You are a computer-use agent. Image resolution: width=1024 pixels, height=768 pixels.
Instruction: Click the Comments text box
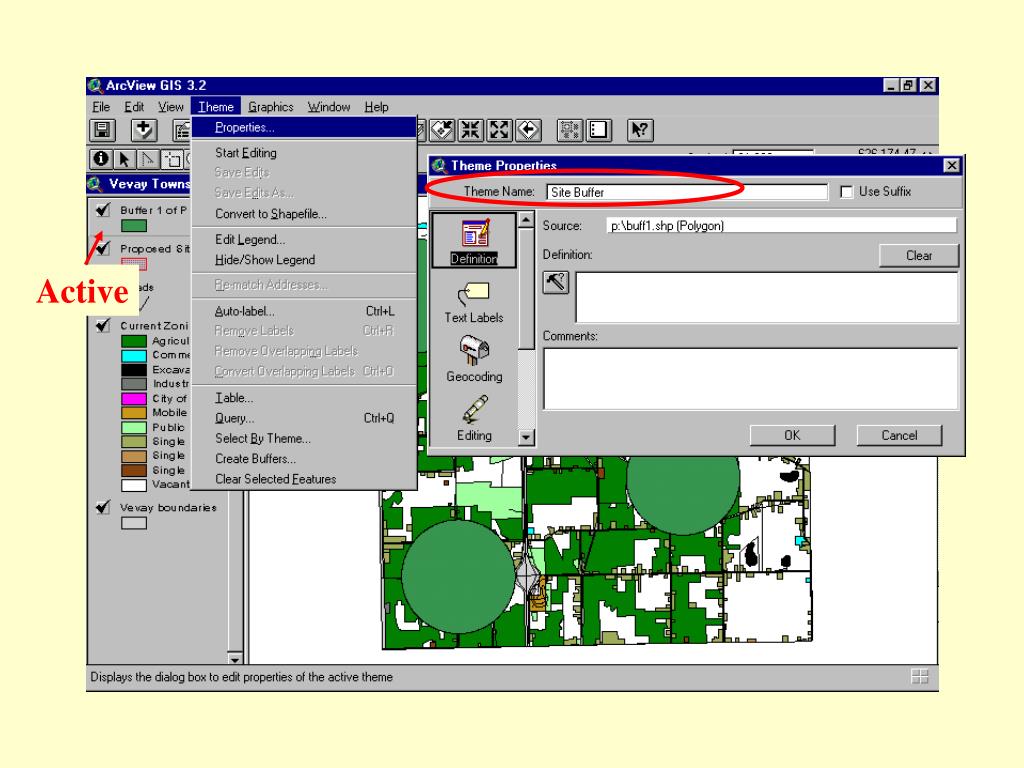coord(751,379)
